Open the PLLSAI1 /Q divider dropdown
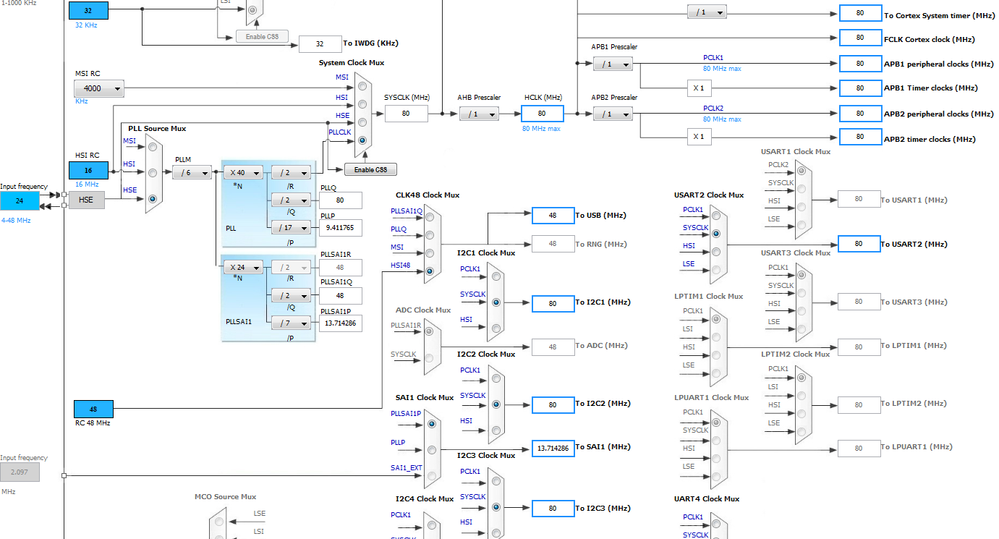 [x=291, y=296]
